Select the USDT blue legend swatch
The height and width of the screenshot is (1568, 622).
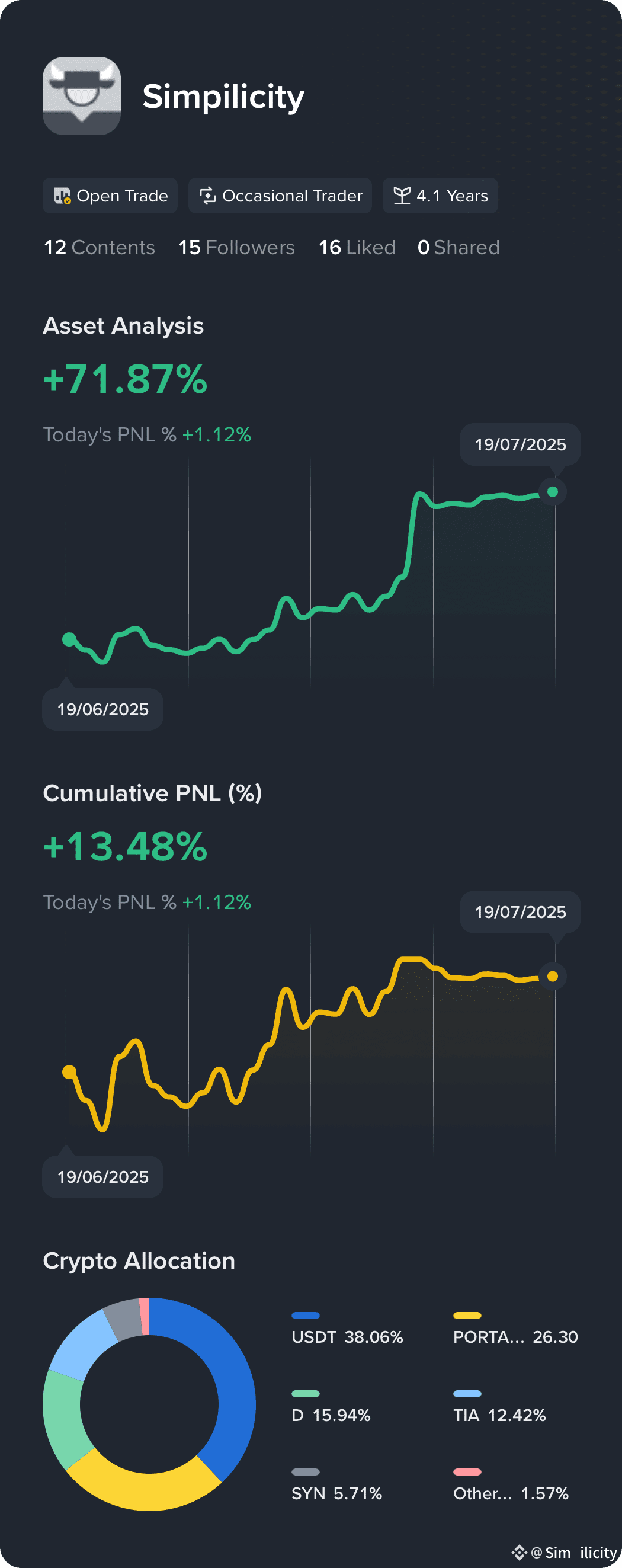(306, 1316)
